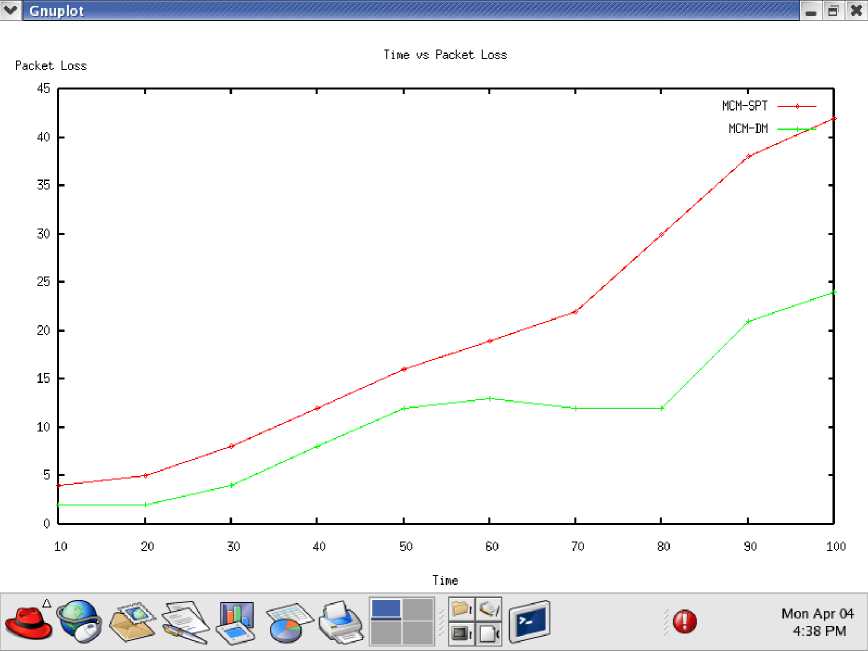
Task: Click the green data point at time 60
Action: tap(489, 398)
